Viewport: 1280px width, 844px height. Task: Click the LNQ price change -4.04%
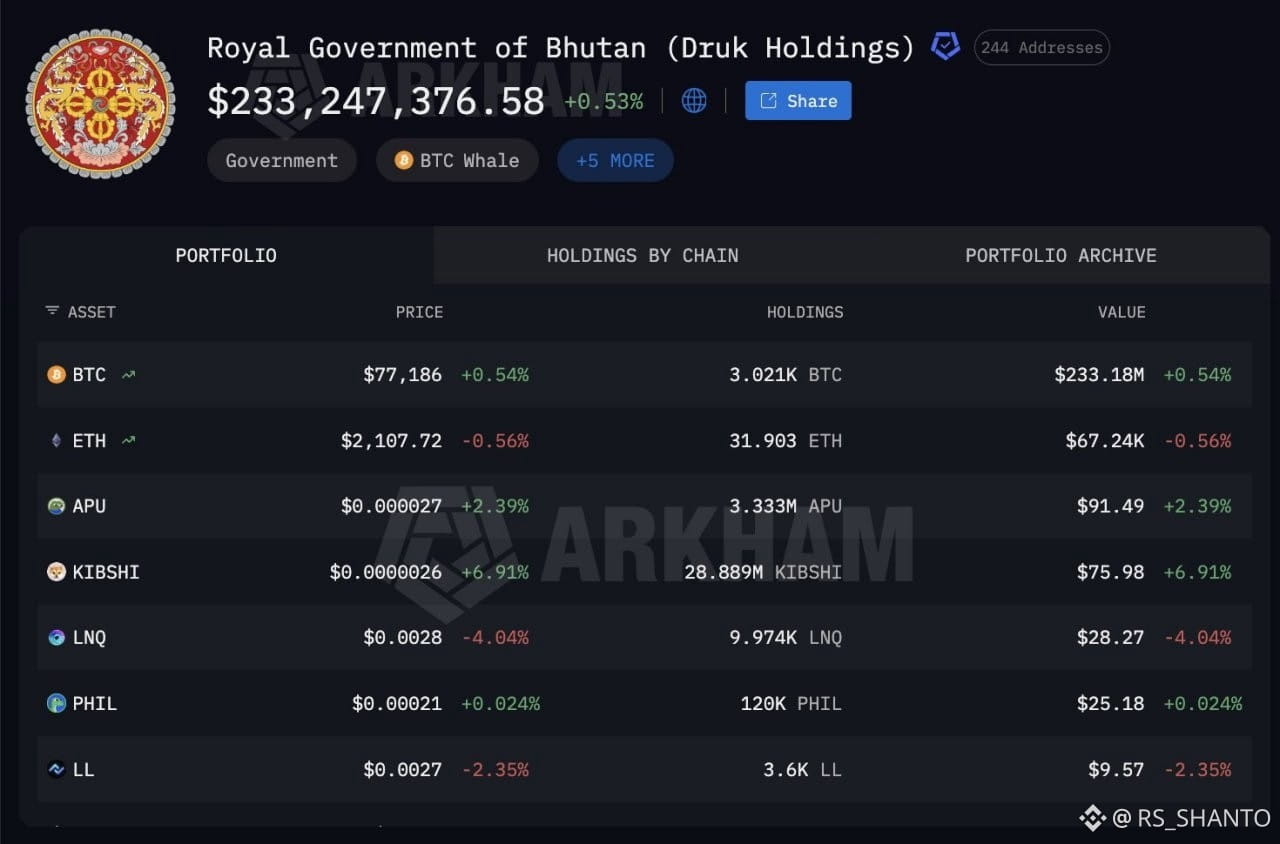[495, 637]
